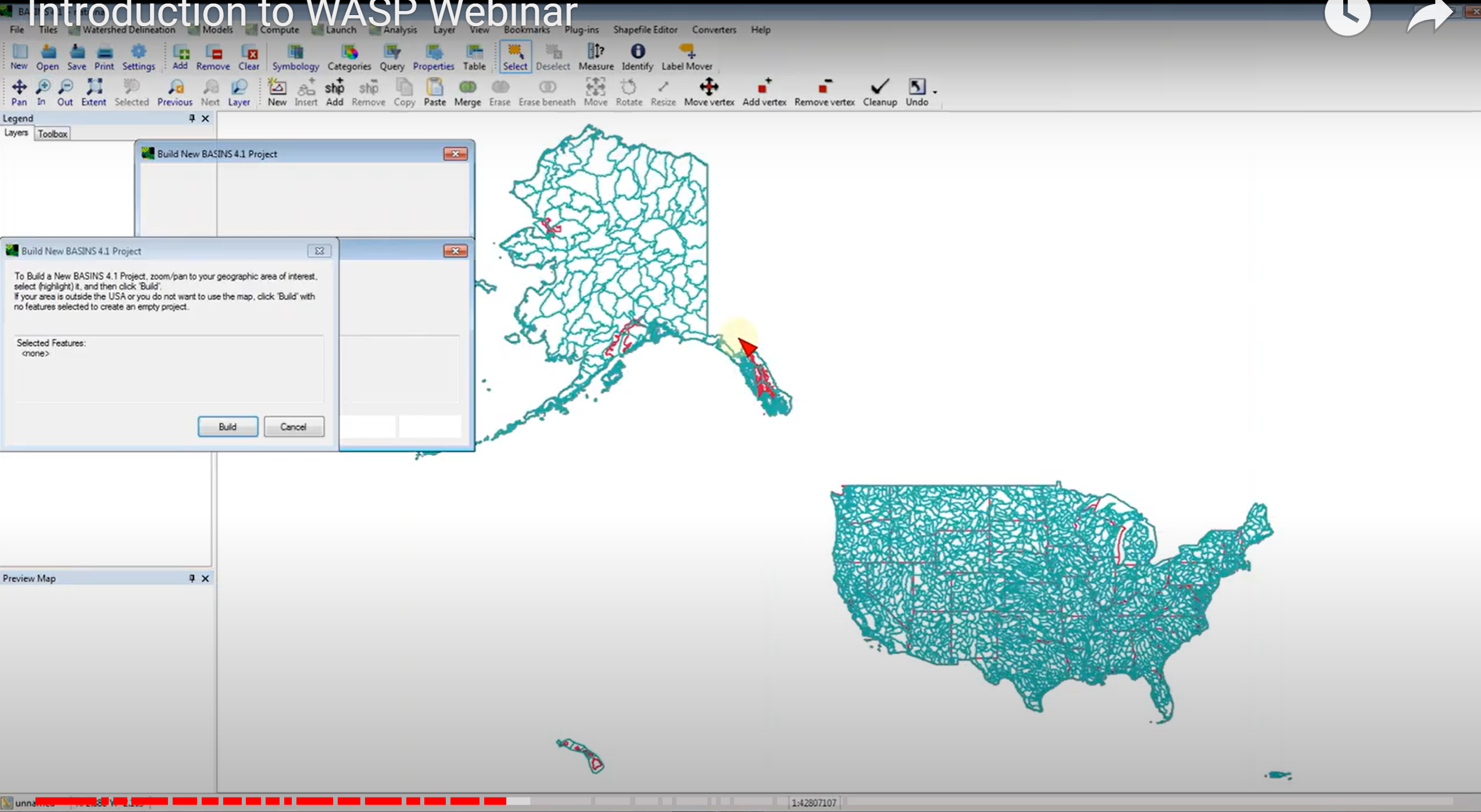1481x812 pixels.
Task: Activate the Measure tool
Action: click(x=596, y=57)
